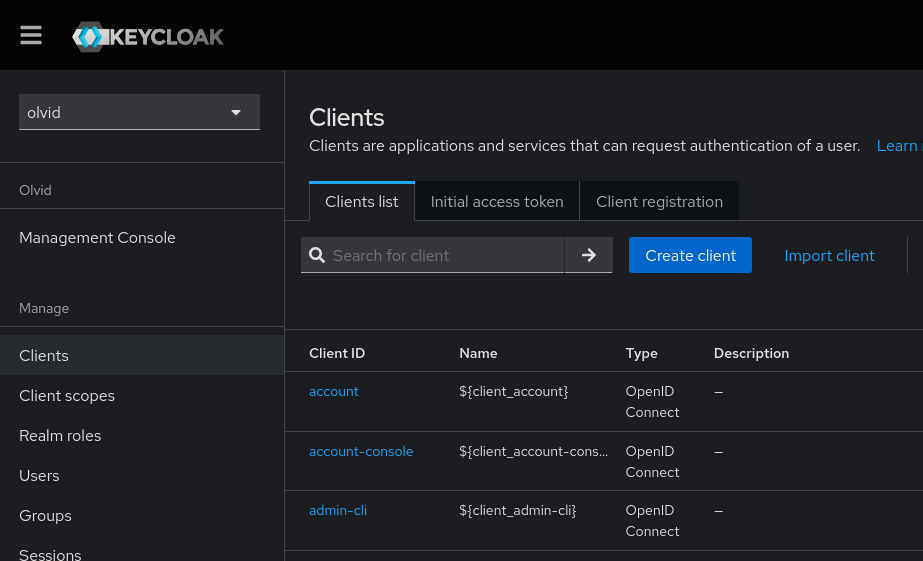This screenshot has height=561, width=923.
Task: Click the search magnifier icon
Action: point(317,255)
